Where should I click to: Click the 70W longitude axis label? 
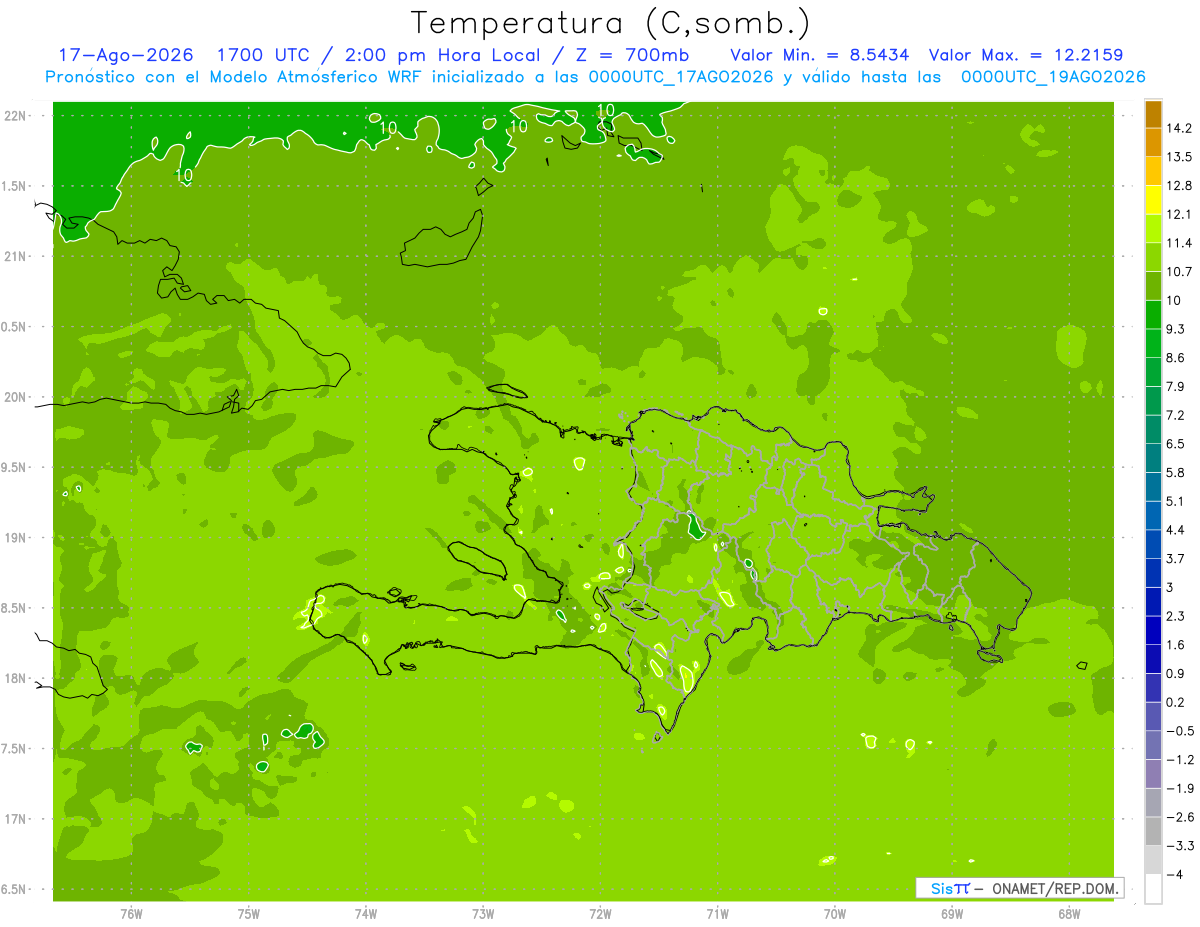(835, 914)
